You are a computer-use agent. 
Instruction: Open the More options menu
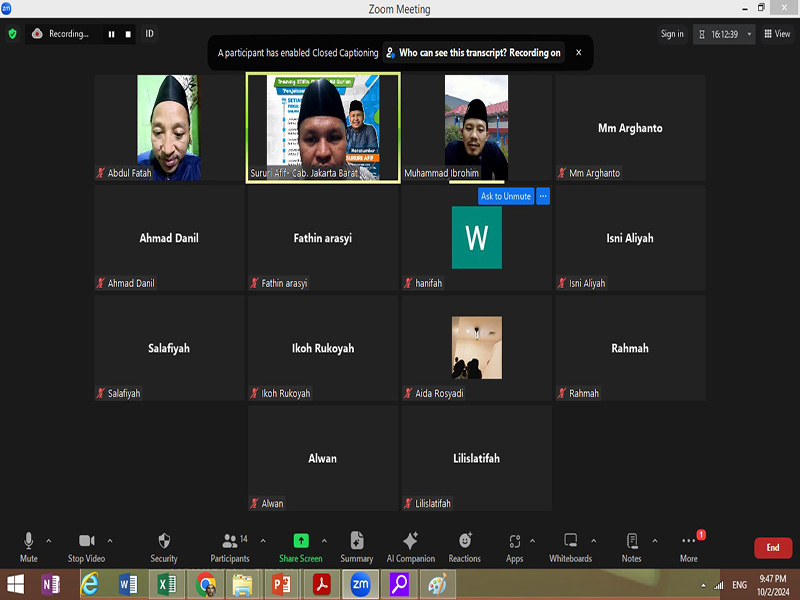coord(688,545)
